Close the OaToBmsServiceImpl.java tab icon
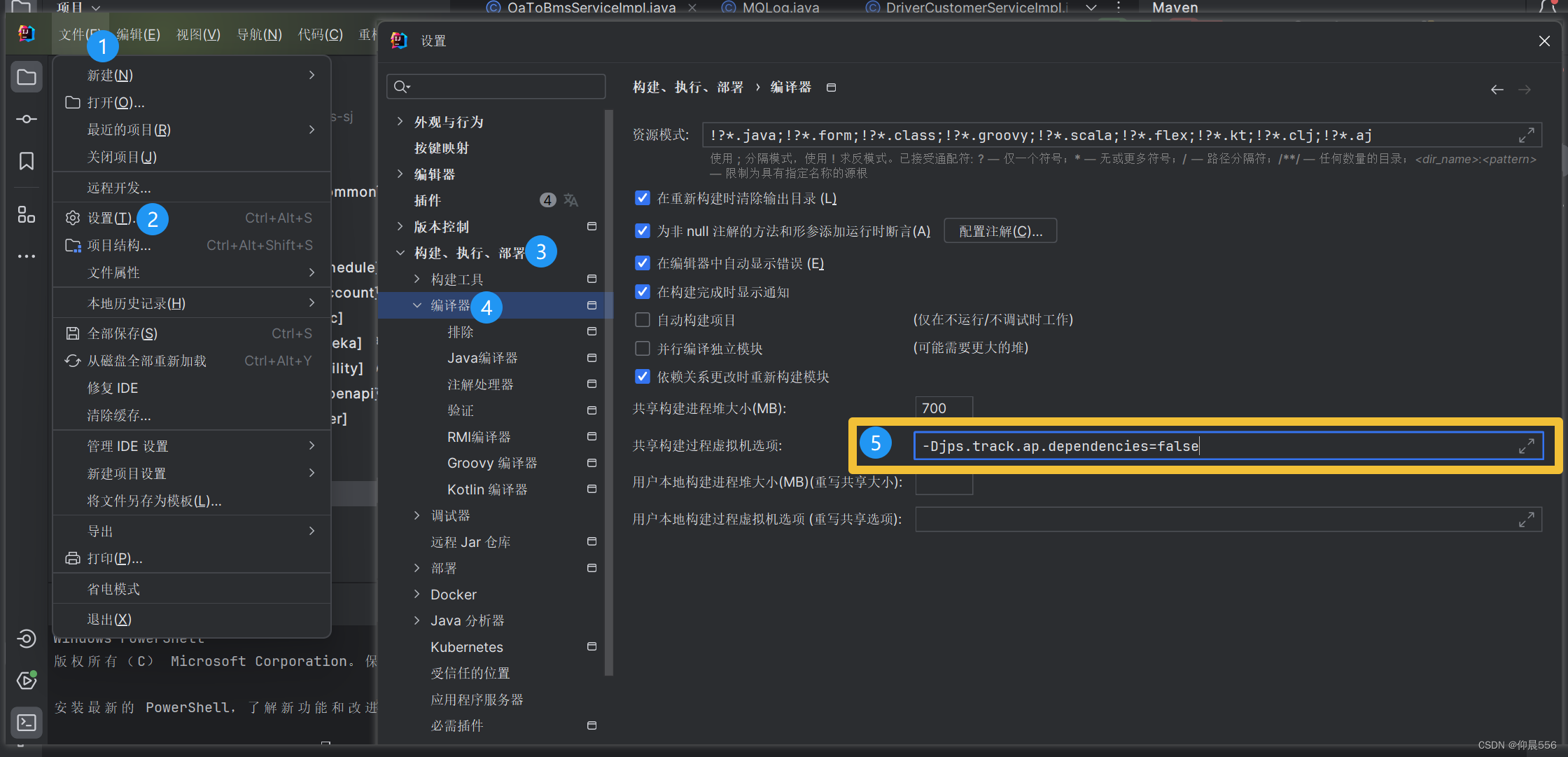The image size is (1568, 757). pos(692,8)
